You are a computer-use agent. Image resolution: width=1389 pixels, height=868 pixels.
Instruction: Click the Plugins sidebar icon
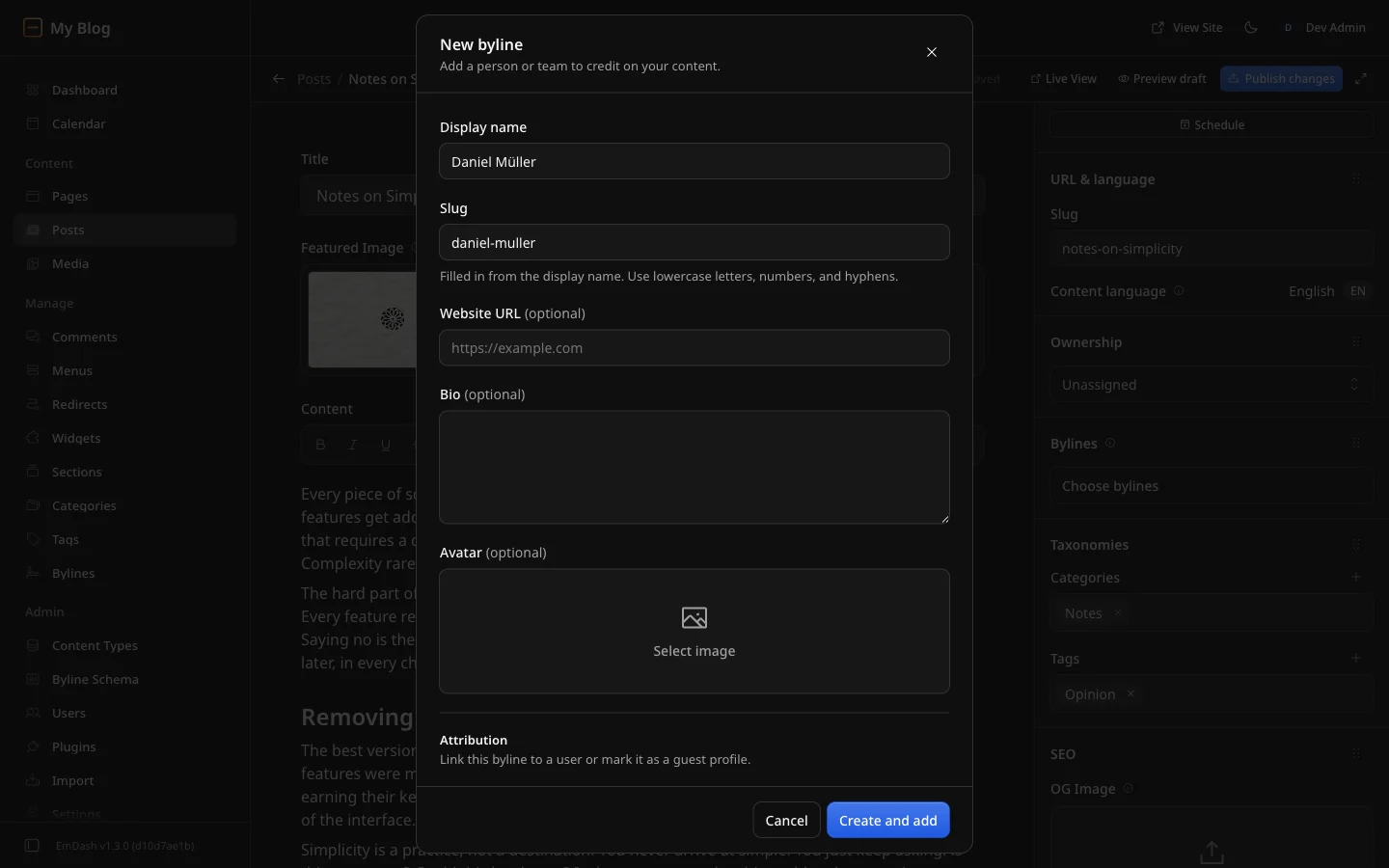pyautogui.click(x=33, y=746)
